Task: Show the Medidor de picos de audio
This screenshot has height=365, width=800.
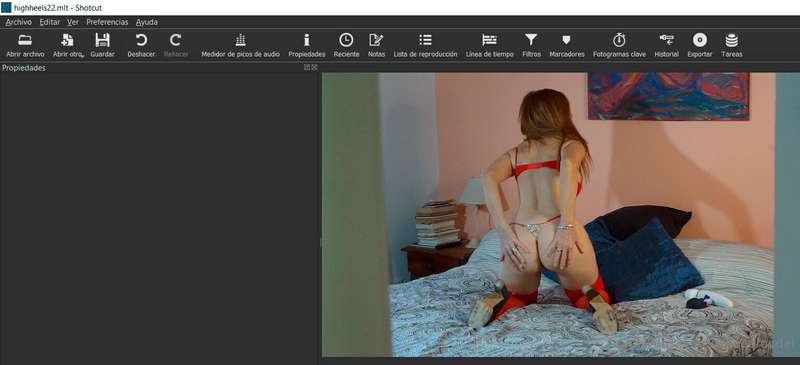Action: tap(240, 45)
